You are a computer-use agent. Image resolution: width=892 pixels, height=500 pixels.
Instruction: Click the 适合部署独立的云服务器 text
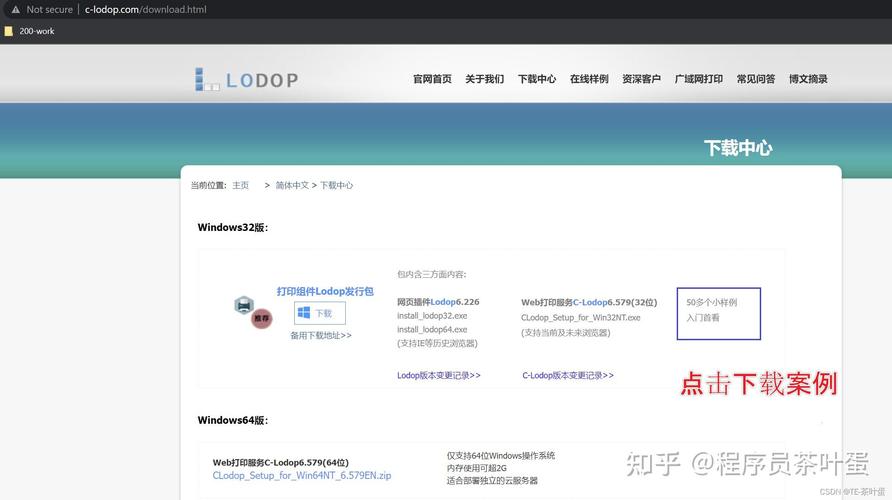click(492, 481)
